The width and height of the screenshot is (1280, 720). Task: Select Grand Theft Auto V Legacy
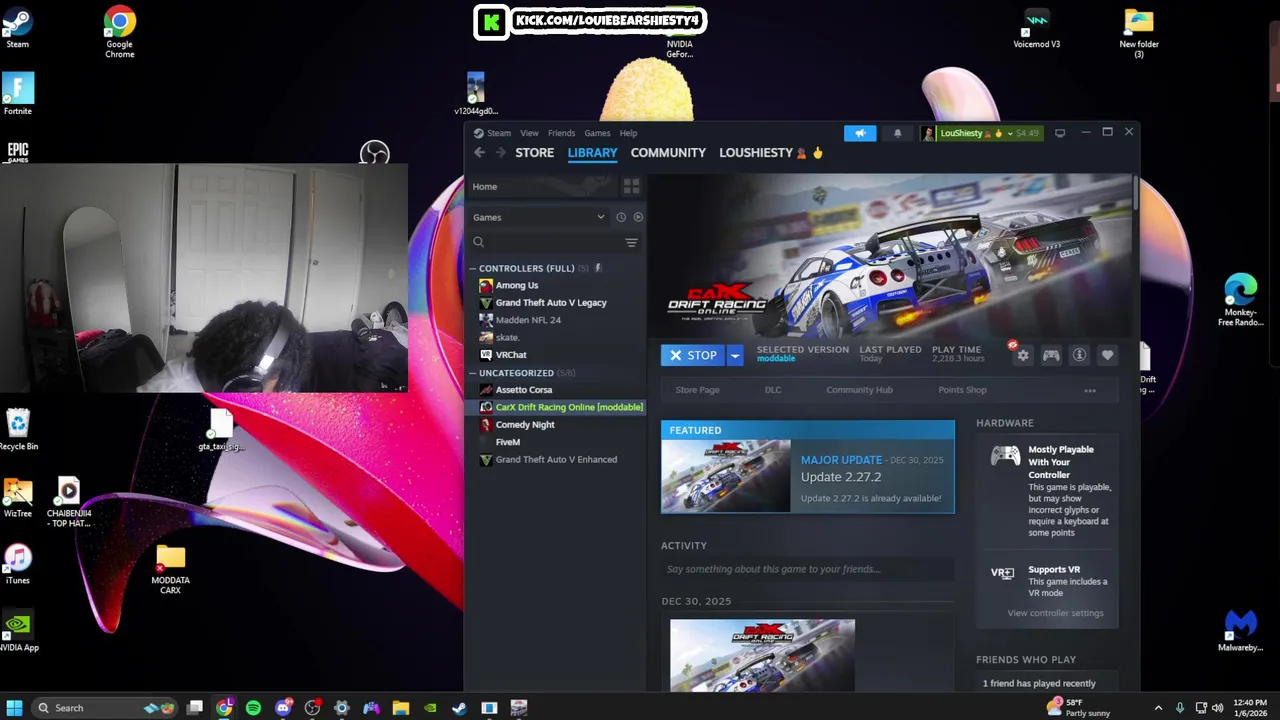coord(550,303)
